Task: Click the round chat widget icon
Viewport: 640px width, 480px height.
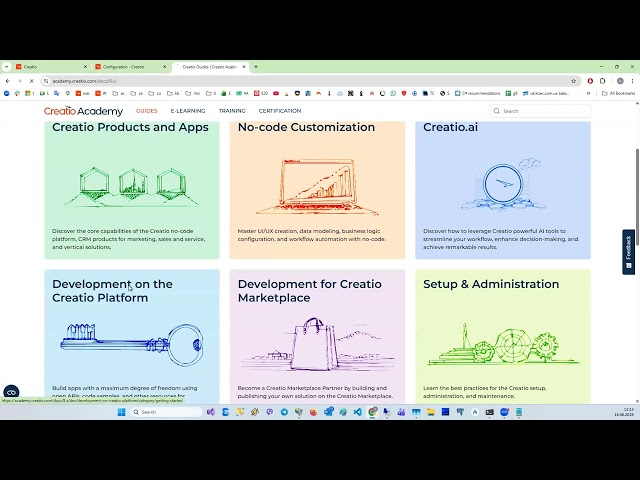Action: tap(11, 392)
